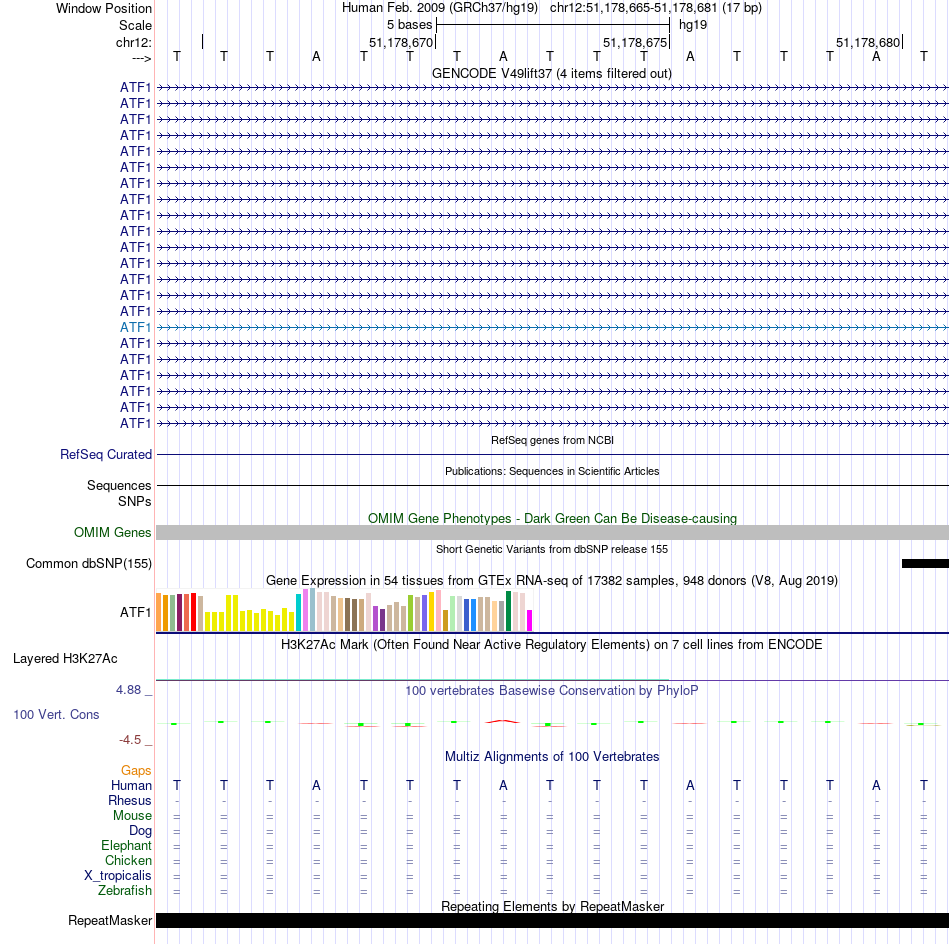Click the Layered H3K27Ac label
950x944 pixels.
click(x=65, y=659)
